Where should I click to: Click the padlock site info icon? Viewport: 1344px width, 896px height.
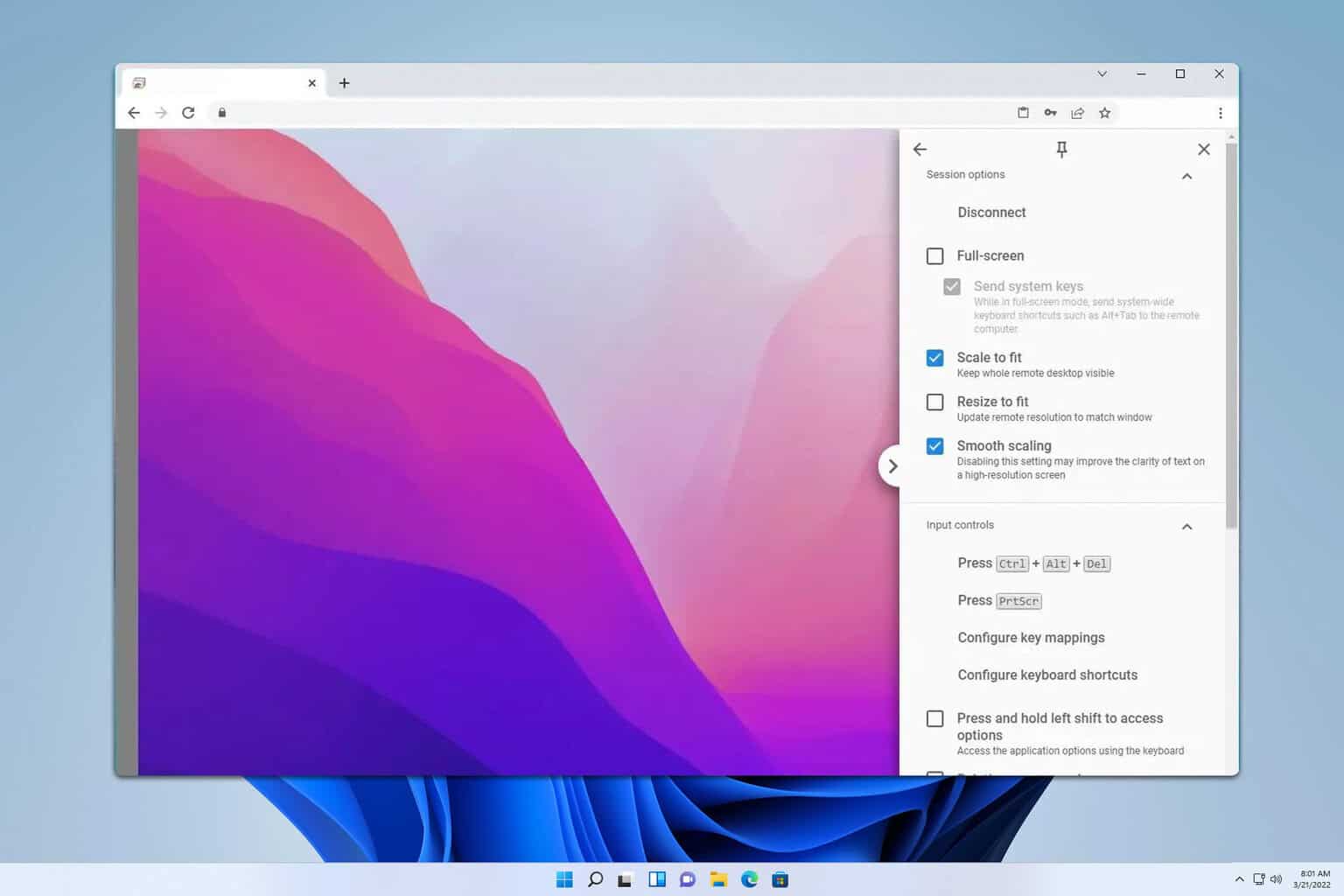click(222, 113)
